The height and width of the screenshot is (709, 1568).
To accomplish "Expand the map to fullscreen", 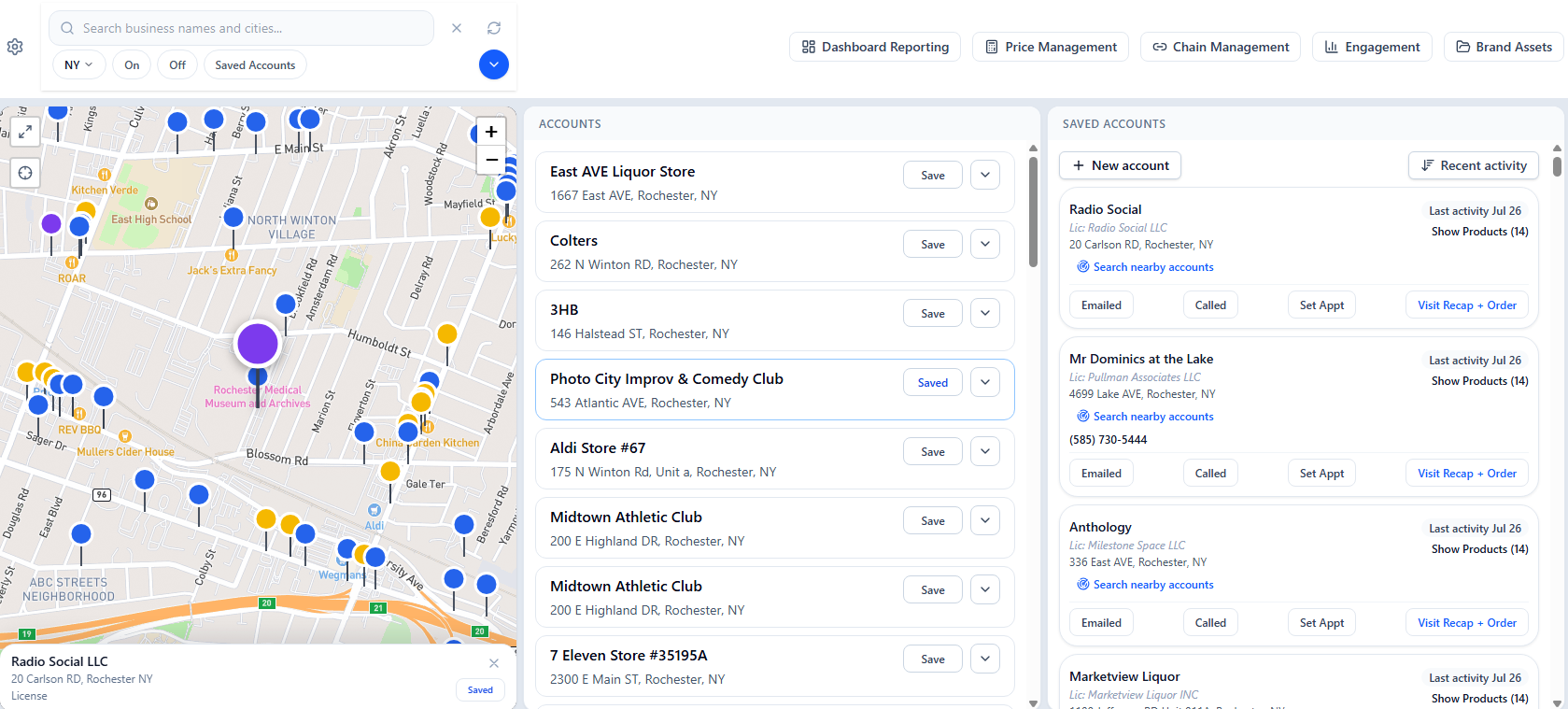I will tap(25, 132).
